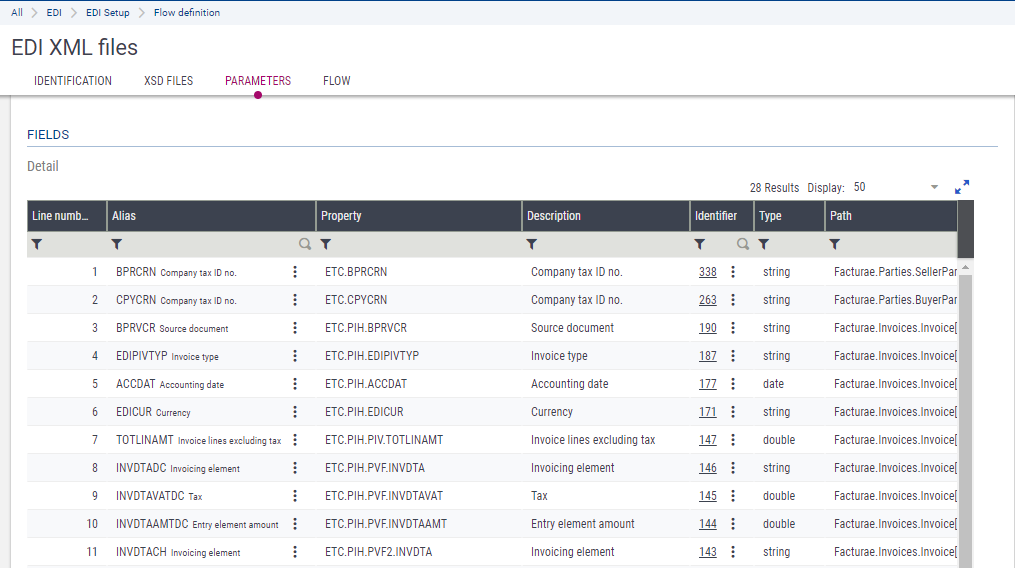
Task: Switch to the XSD FILES tab
Action: 168,81
